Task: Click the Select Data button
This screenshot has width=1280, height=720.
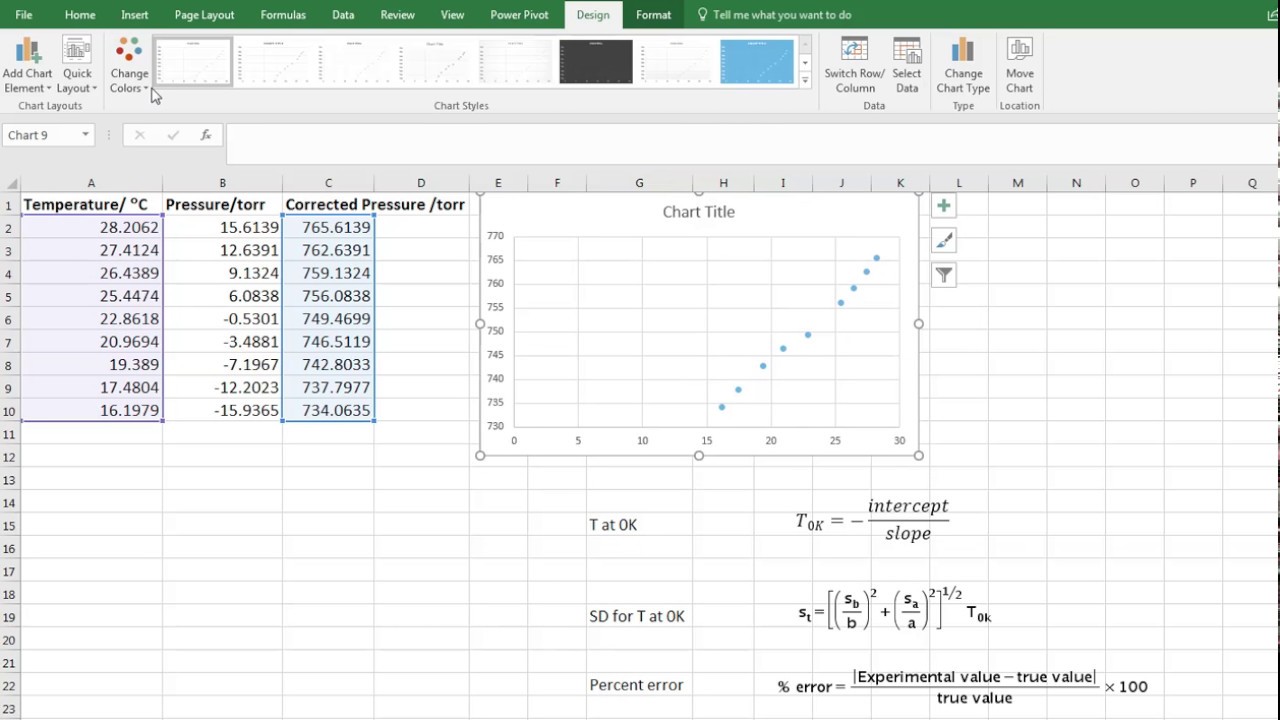Action: coord(907,66)
